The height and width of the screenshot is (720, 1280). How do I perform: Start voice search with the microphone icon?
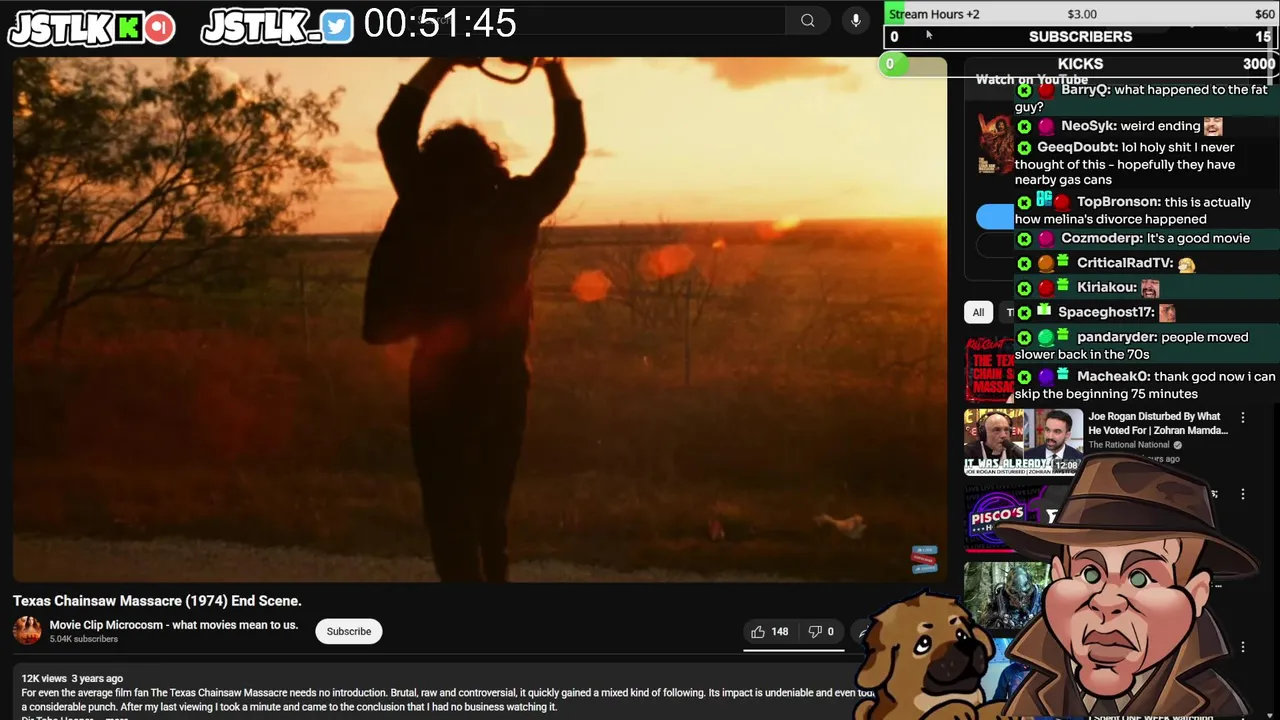pyautogui.click(x=855, y=20)
